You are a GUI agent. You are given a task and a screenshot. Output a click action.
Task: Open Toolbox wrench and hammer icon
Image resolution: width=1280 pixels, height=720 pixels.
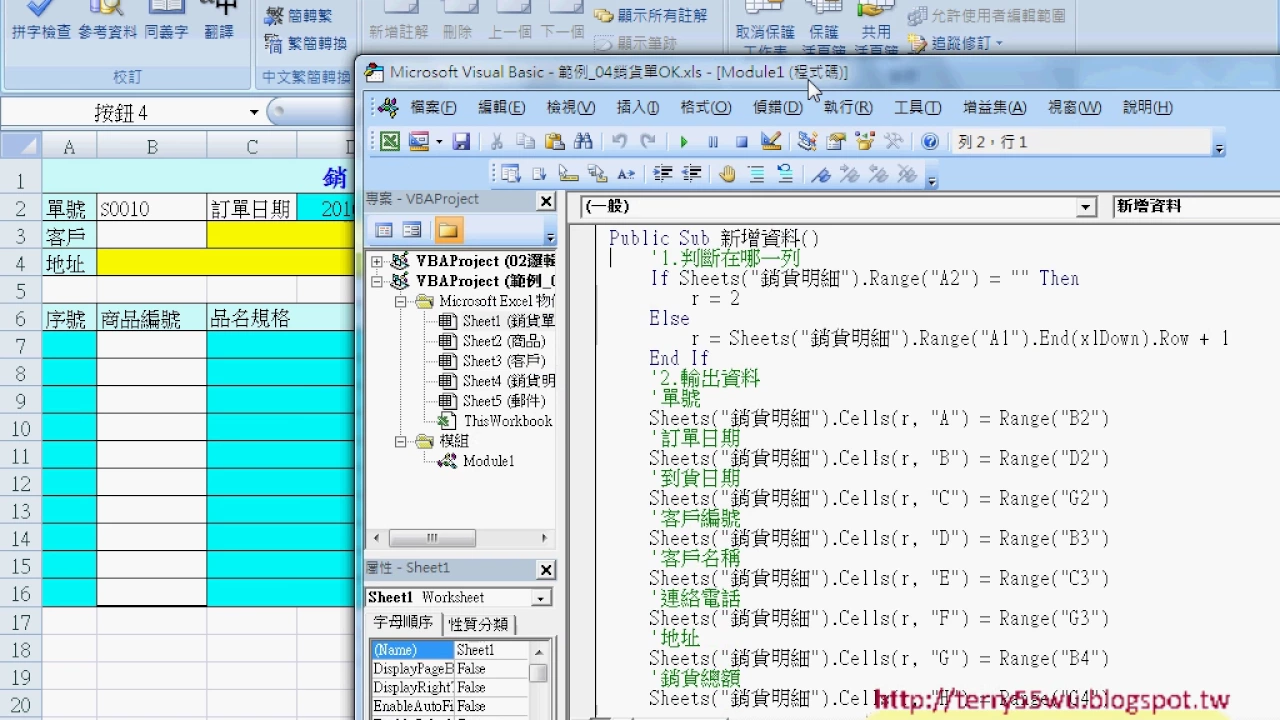point(894,142)
